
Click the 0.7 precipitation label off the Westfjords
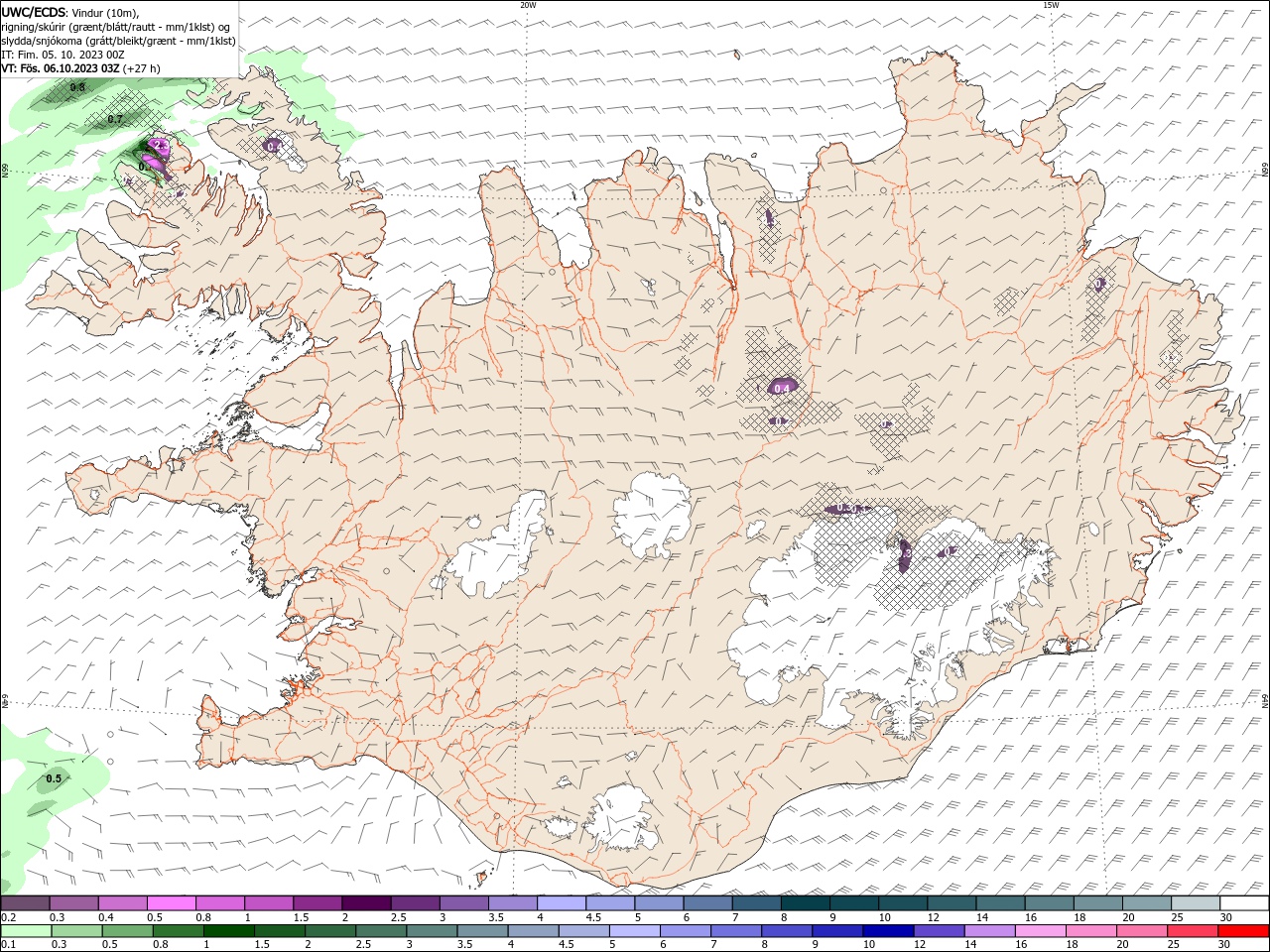(x=115, y=119)
